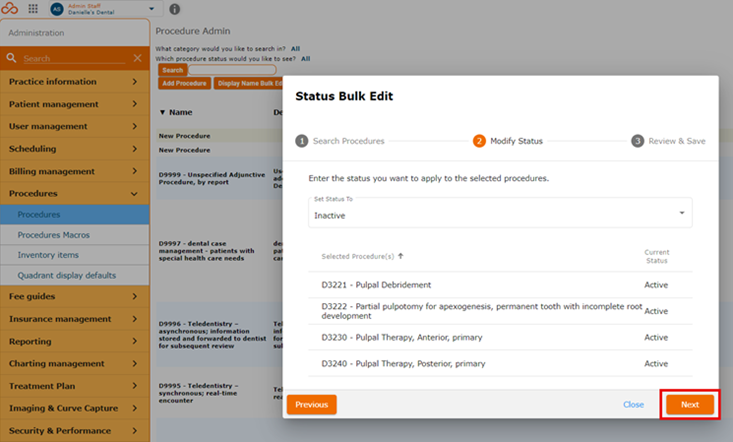The width and height of the screenshot is (733, 442).
Task: Open Quadrant display defaults item
Action: [75, 276]
